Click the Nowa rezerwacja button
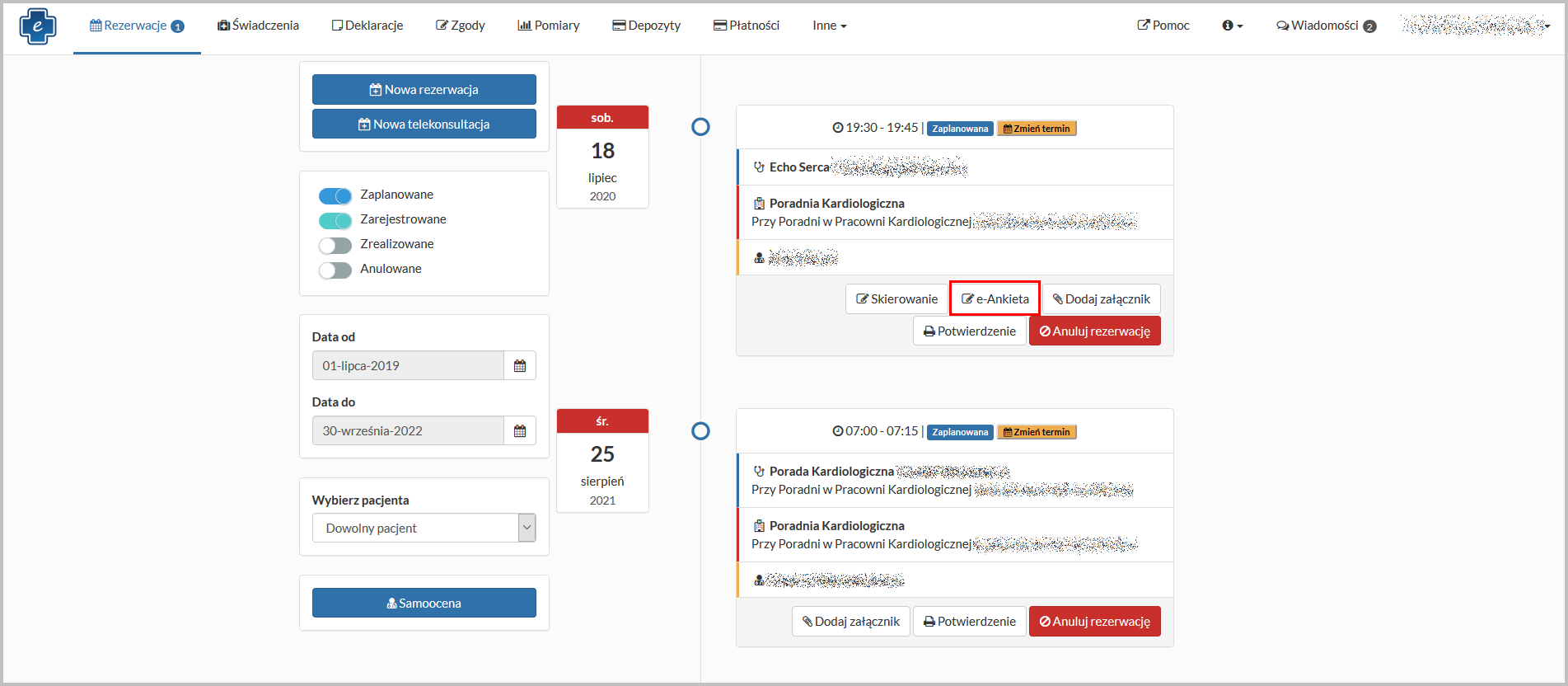 point(424,90)
